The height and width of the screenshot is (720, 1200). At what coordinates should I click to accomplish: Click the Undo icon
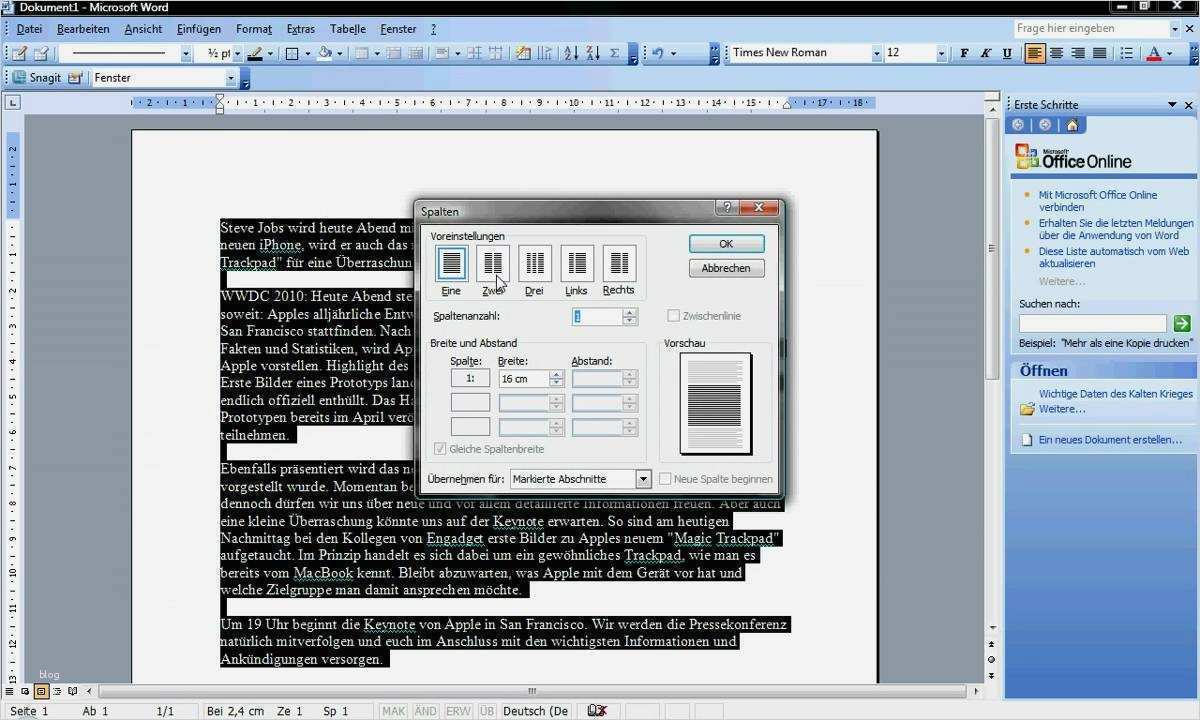657,52
